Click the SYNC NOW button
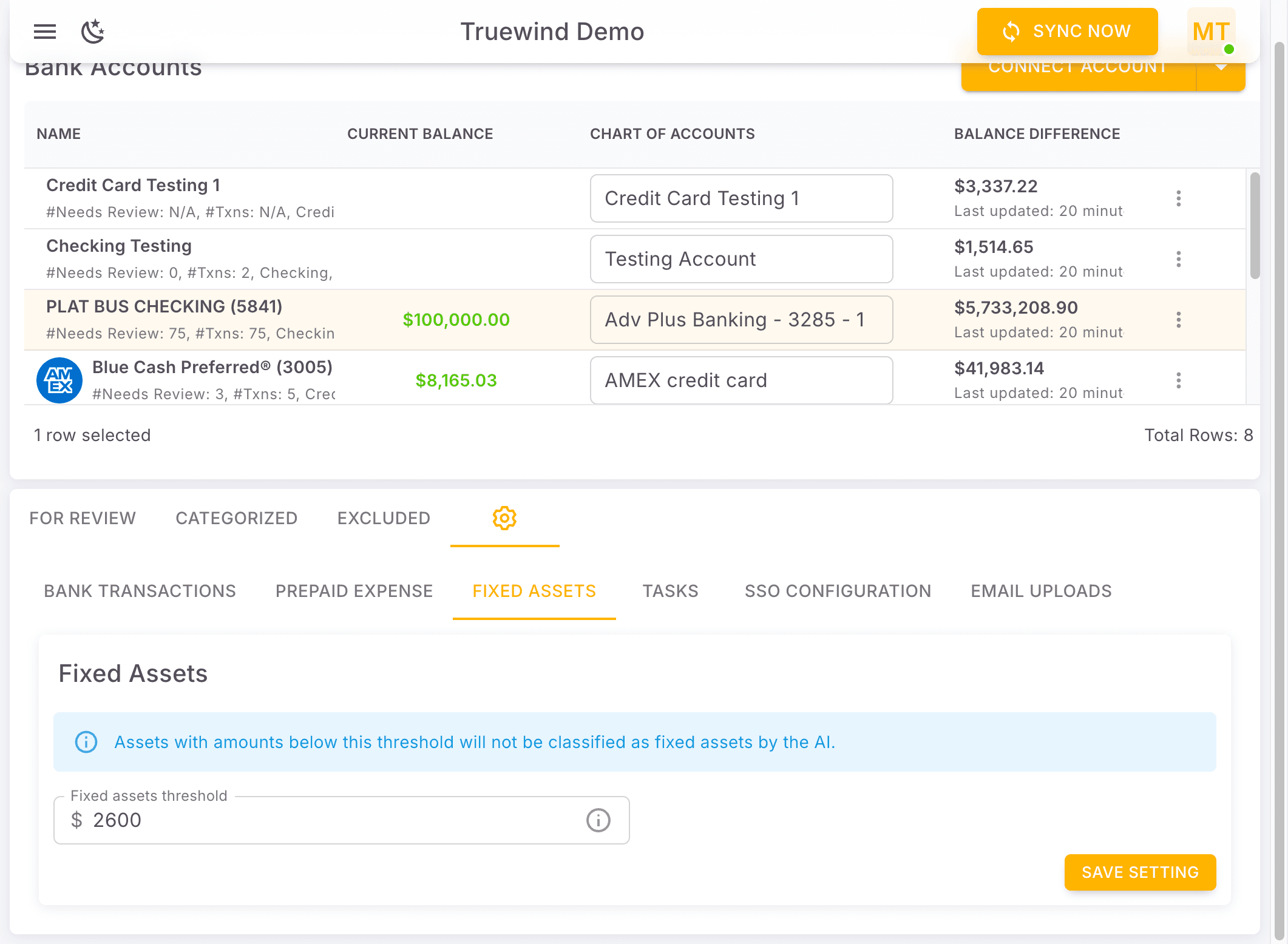The height and width of the screenshot is (944, 1288). 1067,32
